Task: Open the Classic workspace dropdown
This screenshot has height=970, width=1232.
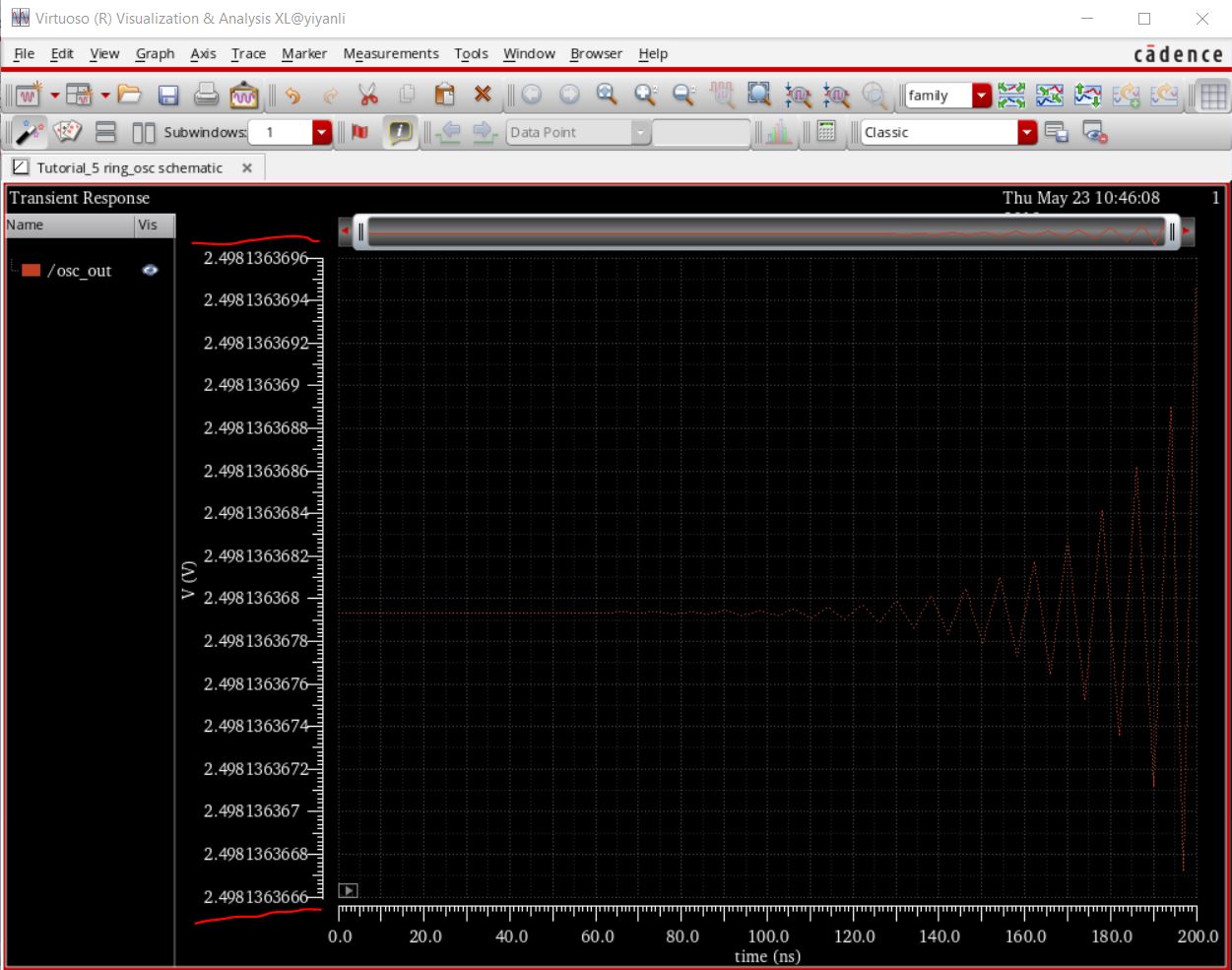Action: click(x=1027, y=132)
